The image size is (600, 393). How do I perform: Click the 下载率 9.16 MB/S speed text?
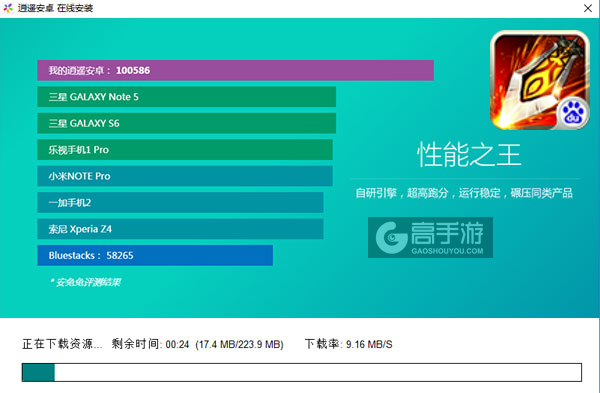(348, 344)
